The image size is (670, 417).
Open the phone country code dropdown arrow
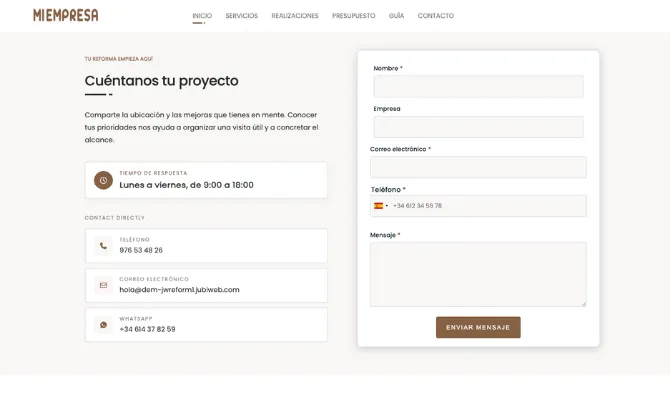click(x=387, y=206)
